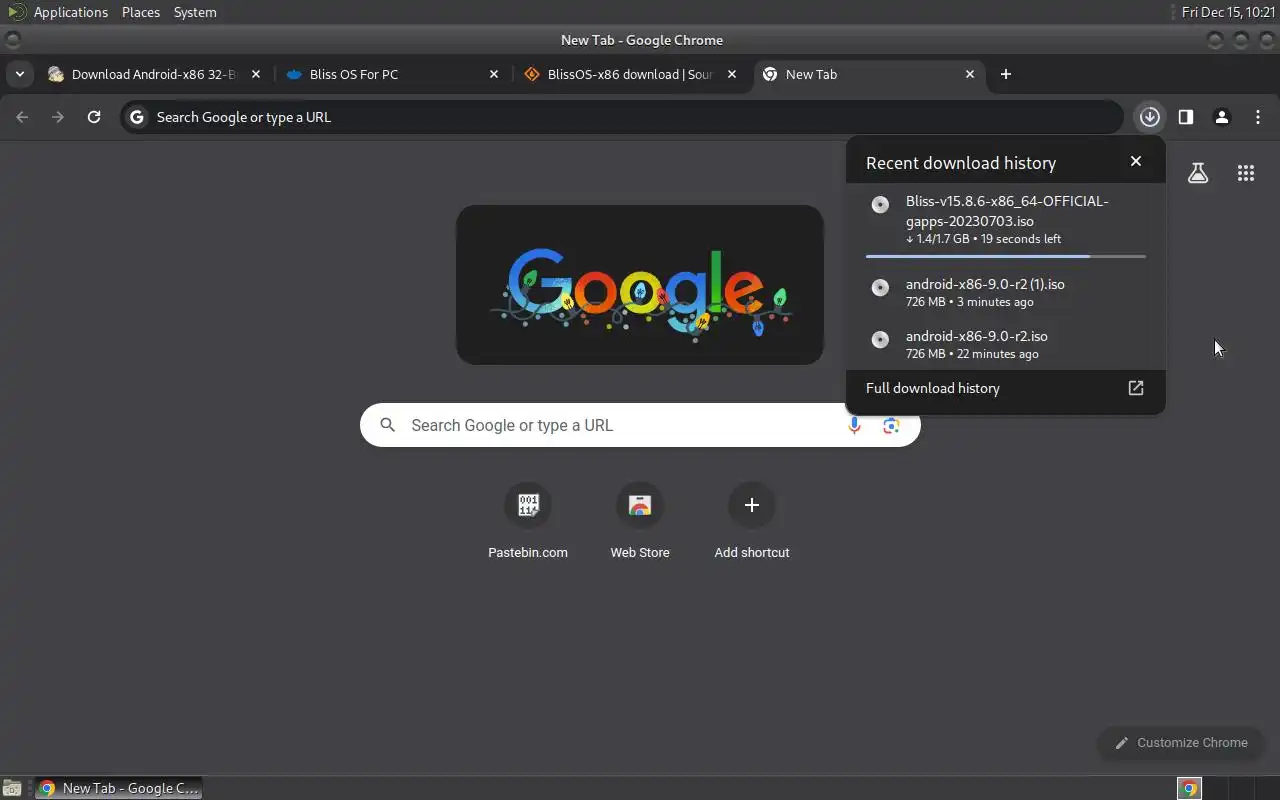Click the magnifier icon in the search box
The height and width of the screenshot is (800, 1280).
[x=388, y=425]
